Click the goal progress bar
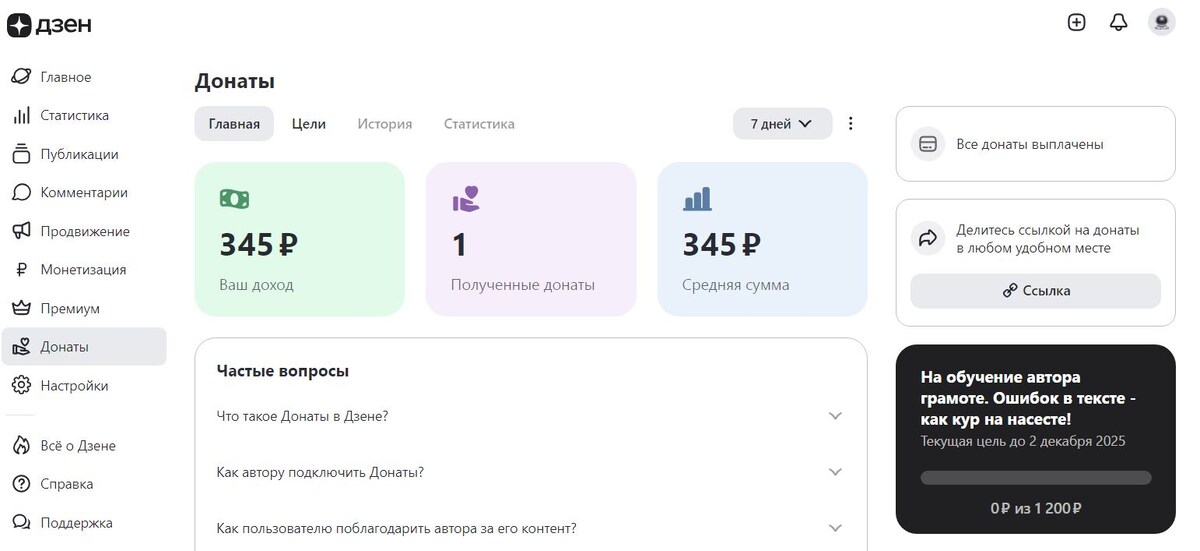Image resolution: width=1200 pixels, height=551 pixels. pos(1036,478)
